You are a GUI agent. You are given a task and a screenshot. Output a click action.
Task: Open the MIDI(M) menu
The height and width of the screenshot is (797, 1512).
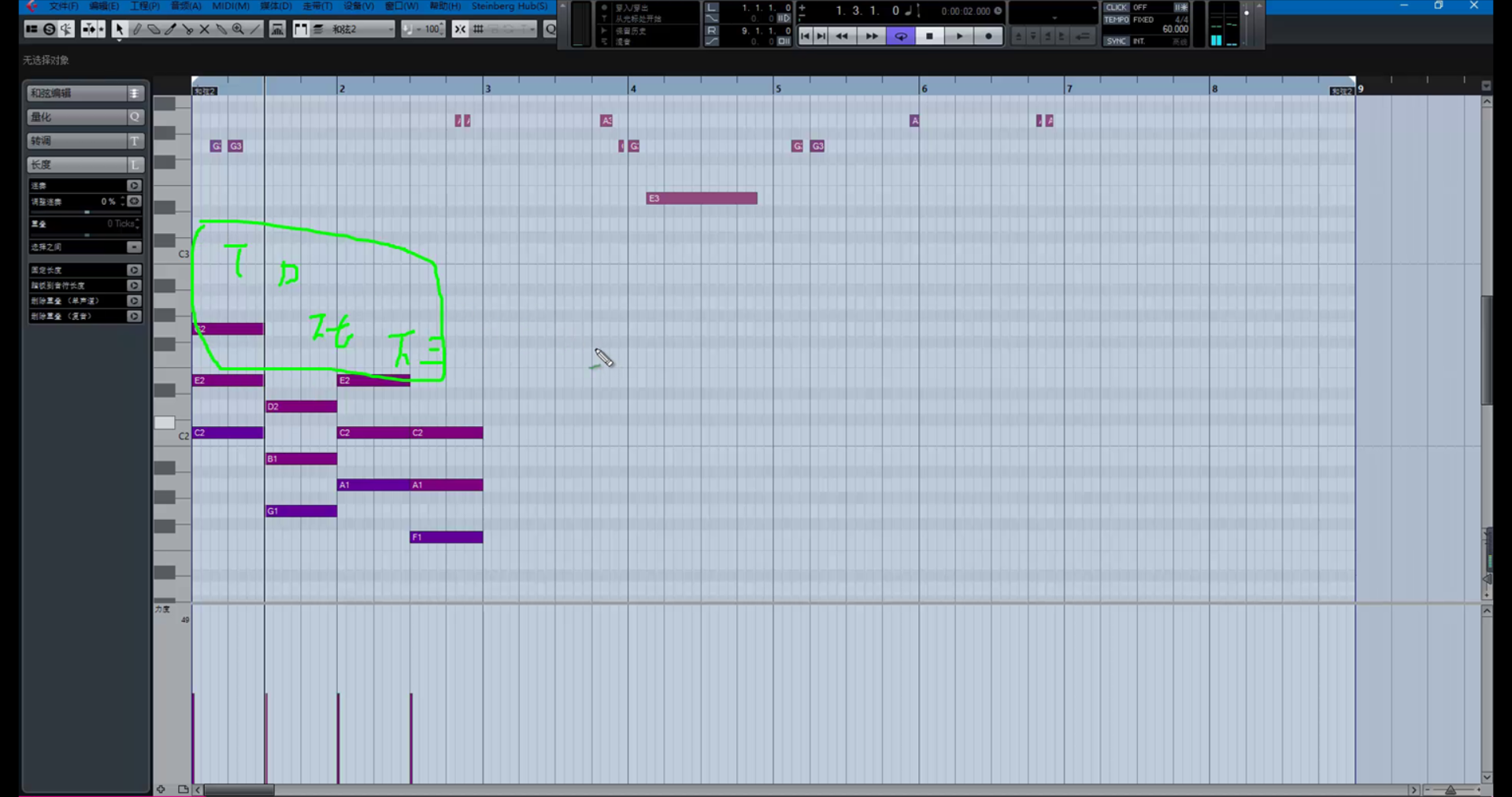(x=231, y=6)
